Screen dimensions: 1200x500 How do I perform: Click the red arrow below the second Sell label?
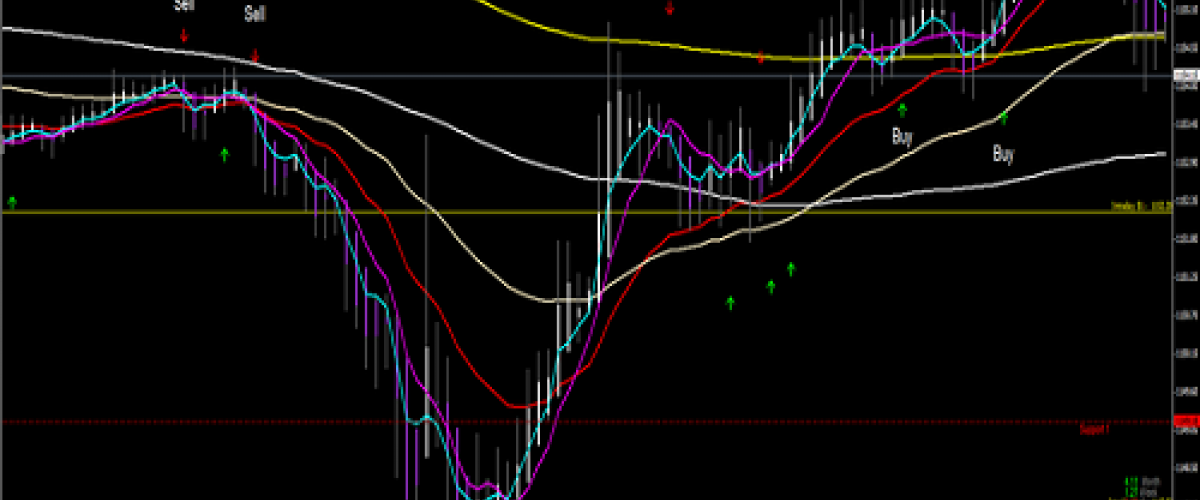point(255,56)
